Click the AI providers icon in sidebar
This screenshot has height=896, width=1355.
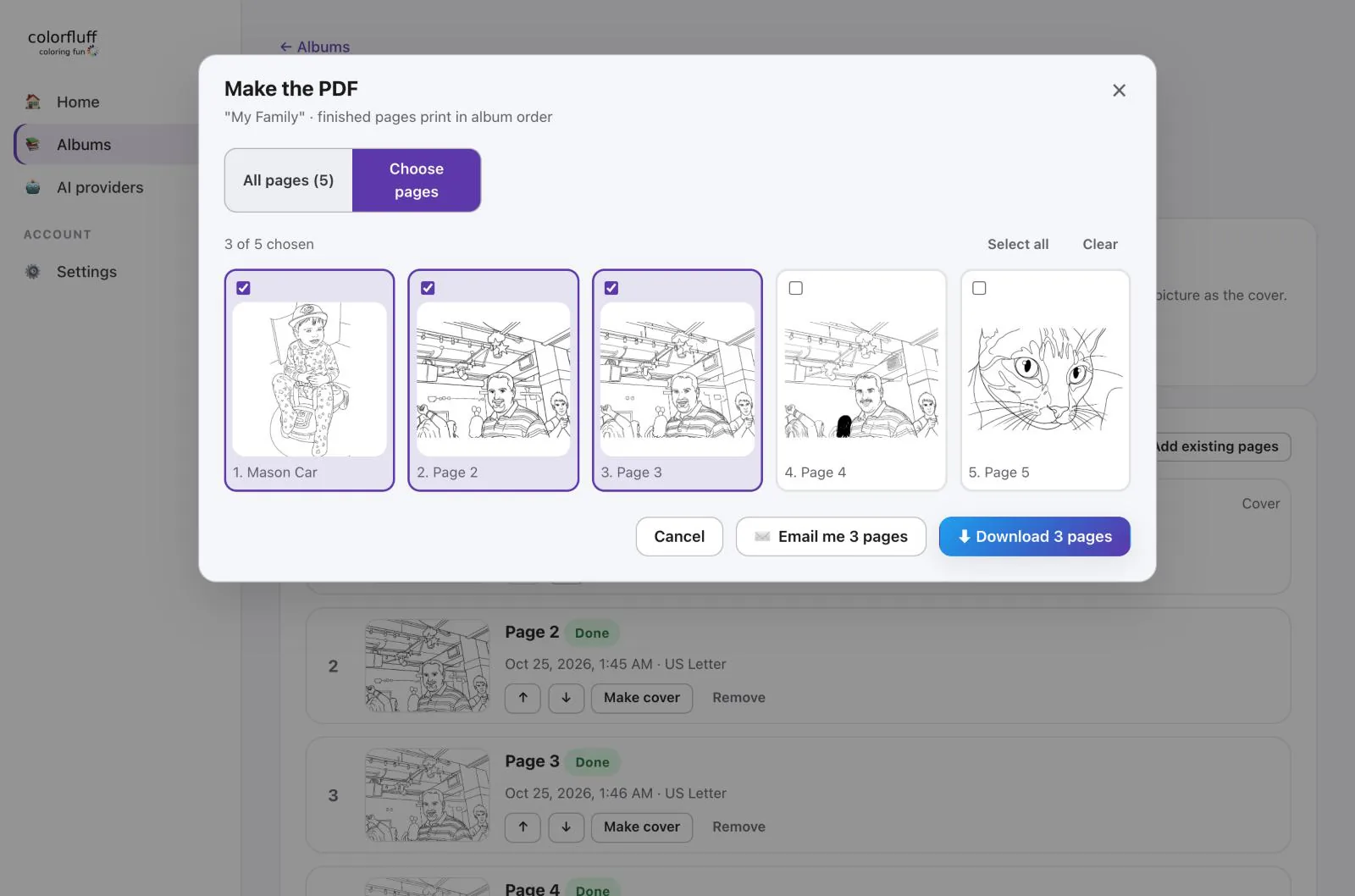(x=33, y=187)
